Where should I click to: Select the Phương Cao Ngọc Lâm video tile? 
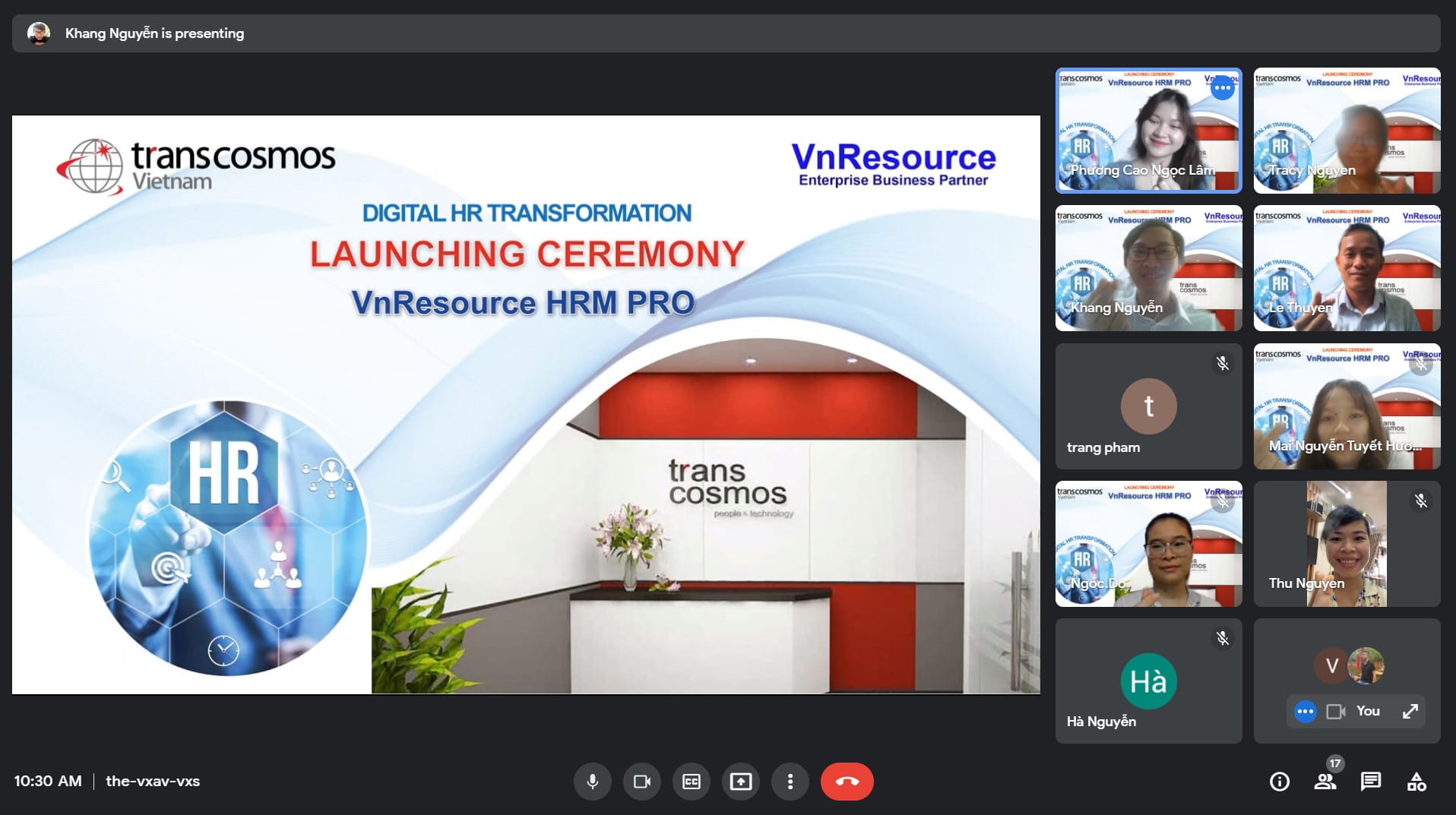1148,131
